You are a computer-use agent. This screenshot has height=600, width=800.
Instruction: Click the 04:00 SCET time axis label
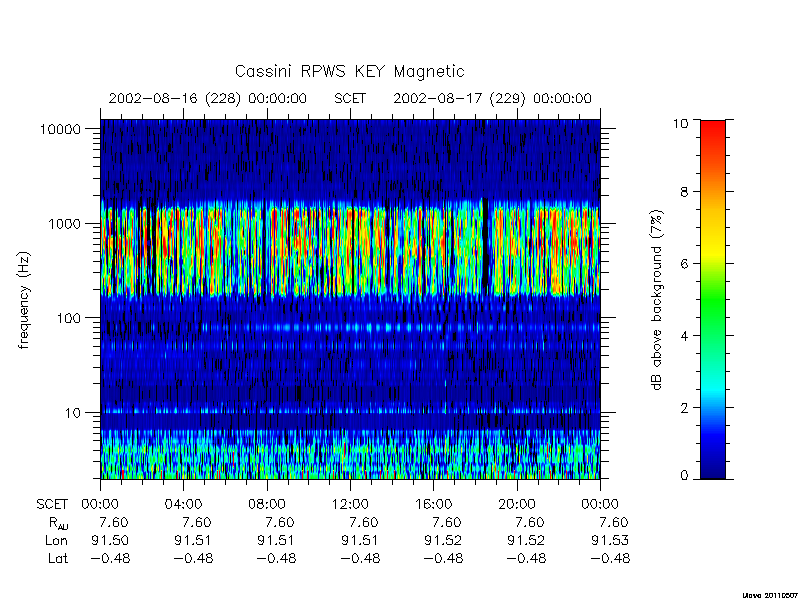[x=183, y=505]
